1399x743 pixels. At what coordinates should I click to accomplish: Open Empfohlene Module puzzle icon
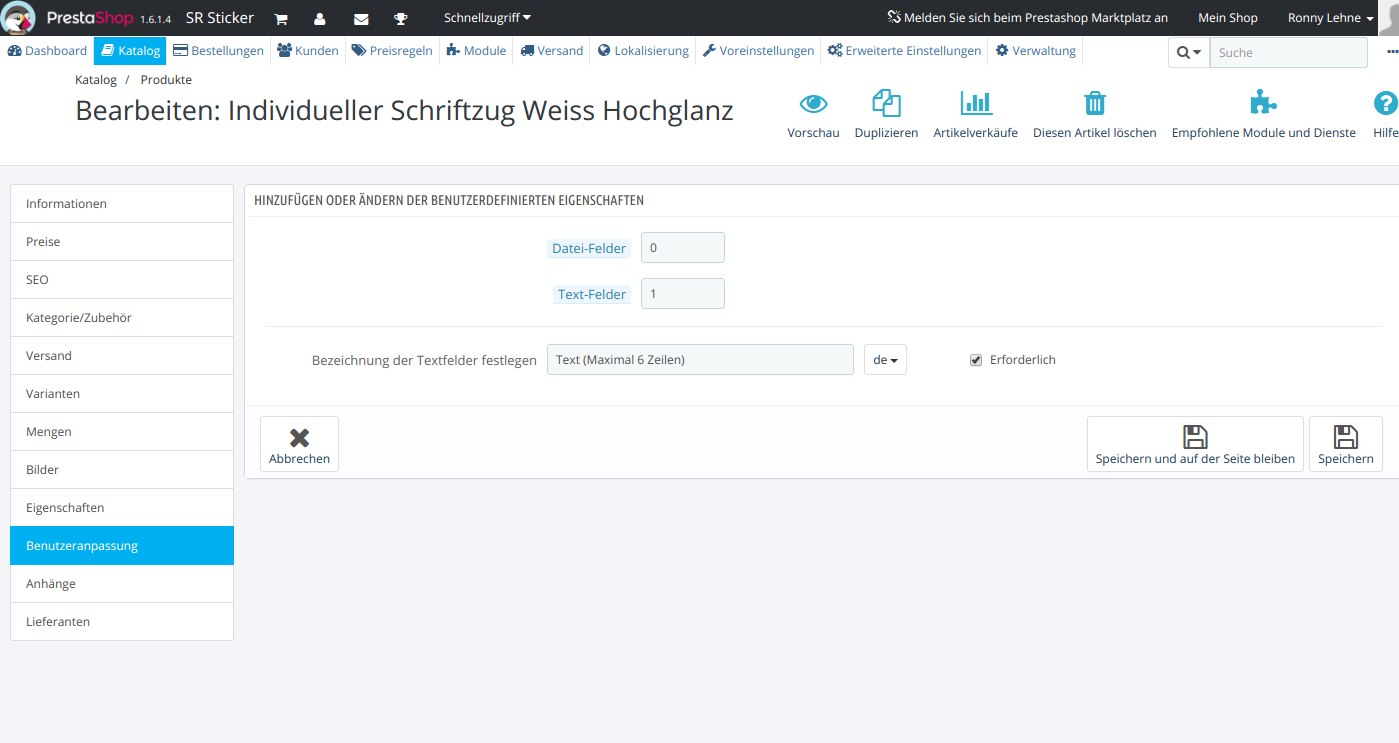click(x=1264, y=103)
